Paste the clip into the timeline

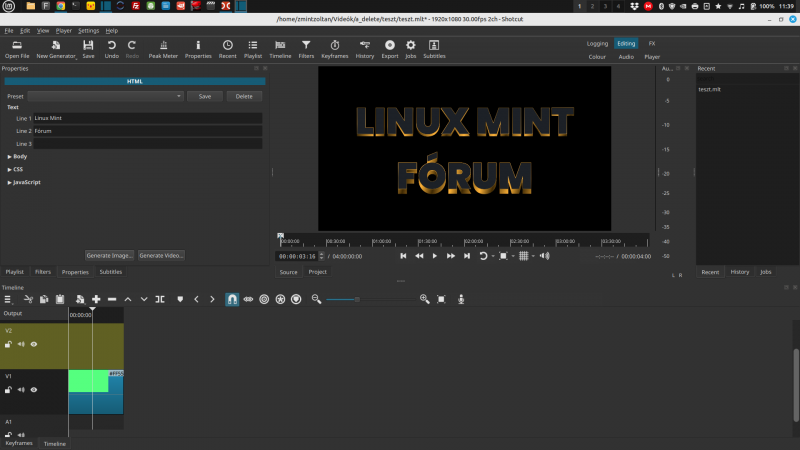tap(60, 299)
